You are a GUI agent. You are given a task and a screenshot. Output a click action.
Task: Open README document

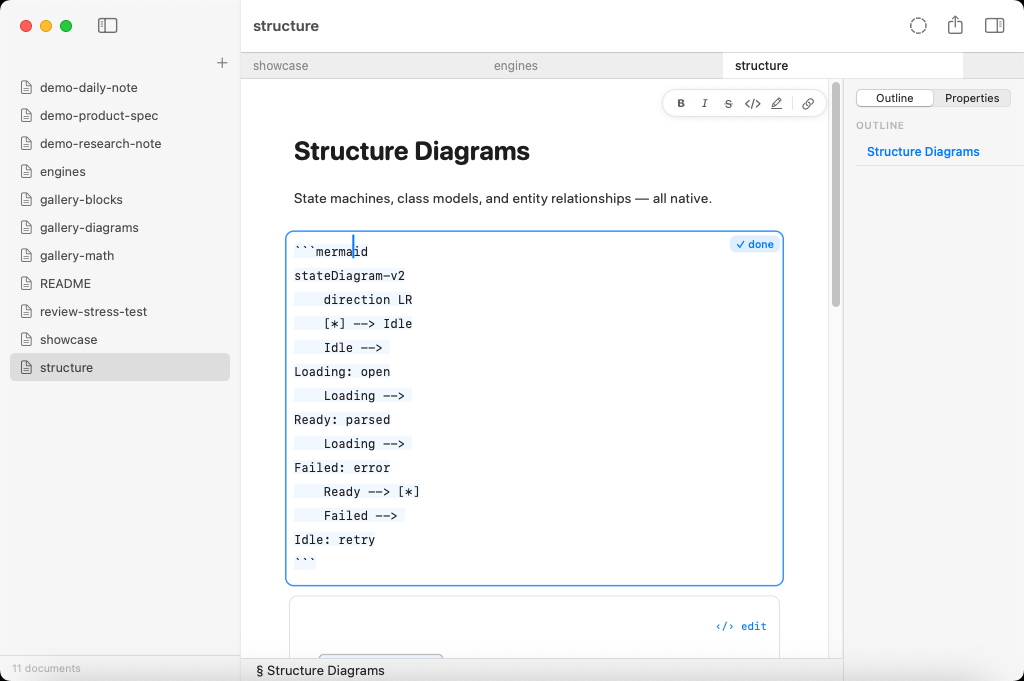(120, 283)
